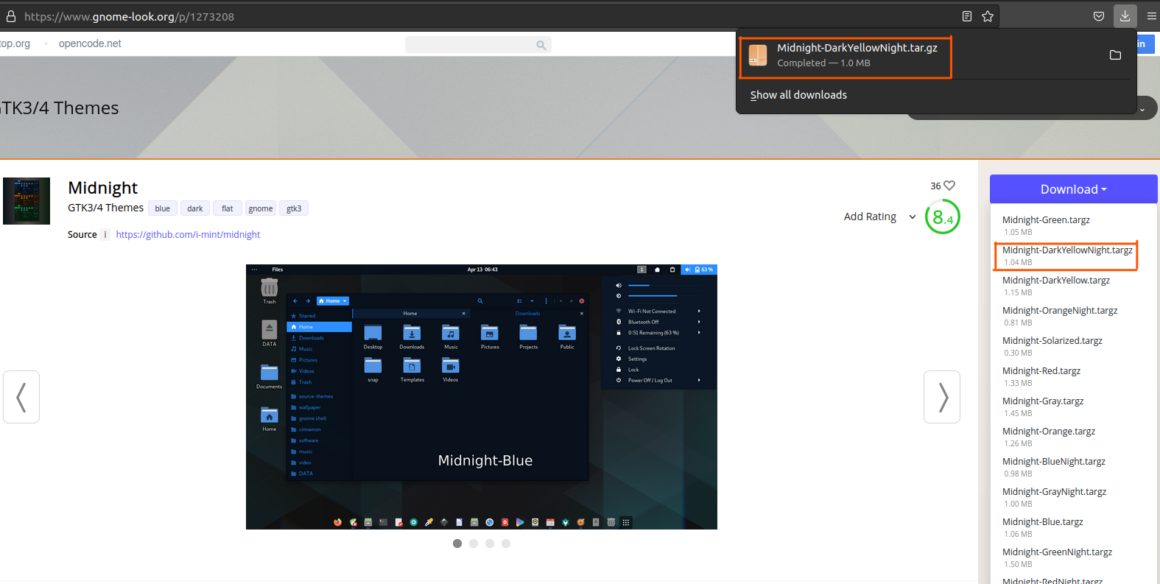Viewport: 1160px width, 584px height.
Task: Toggle reader view for this page
Action: pyautogui.click(x=966, y=15)
